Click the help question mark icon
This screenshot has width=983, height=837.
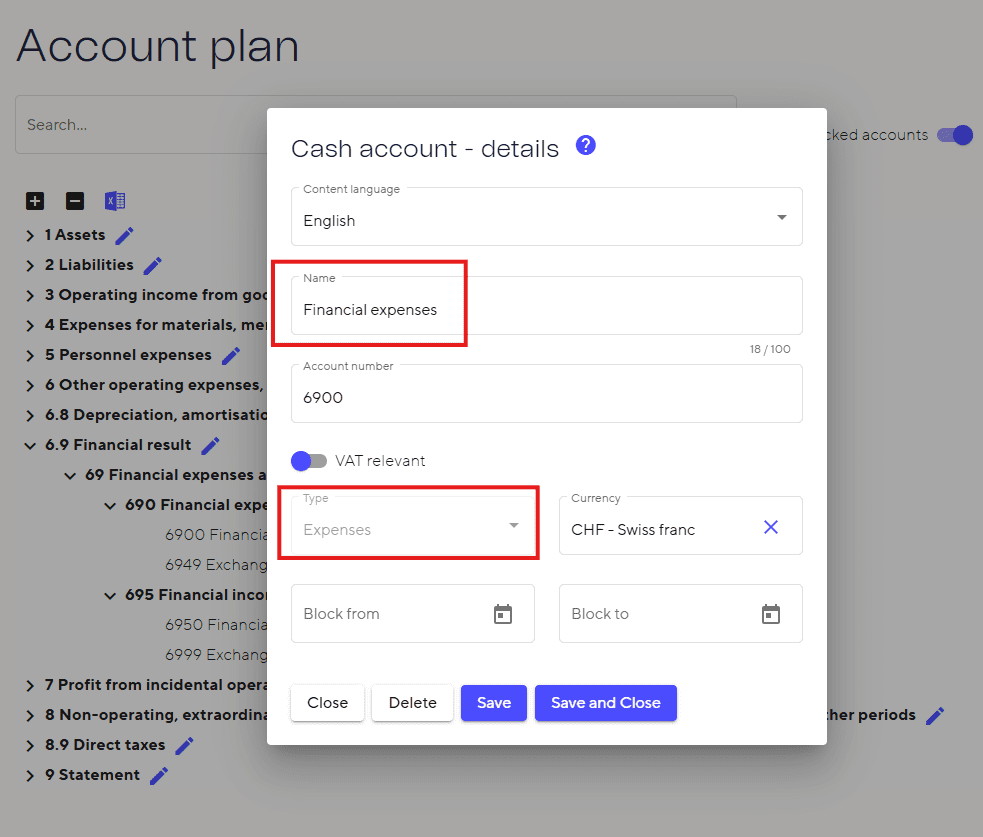pos(586,146)
